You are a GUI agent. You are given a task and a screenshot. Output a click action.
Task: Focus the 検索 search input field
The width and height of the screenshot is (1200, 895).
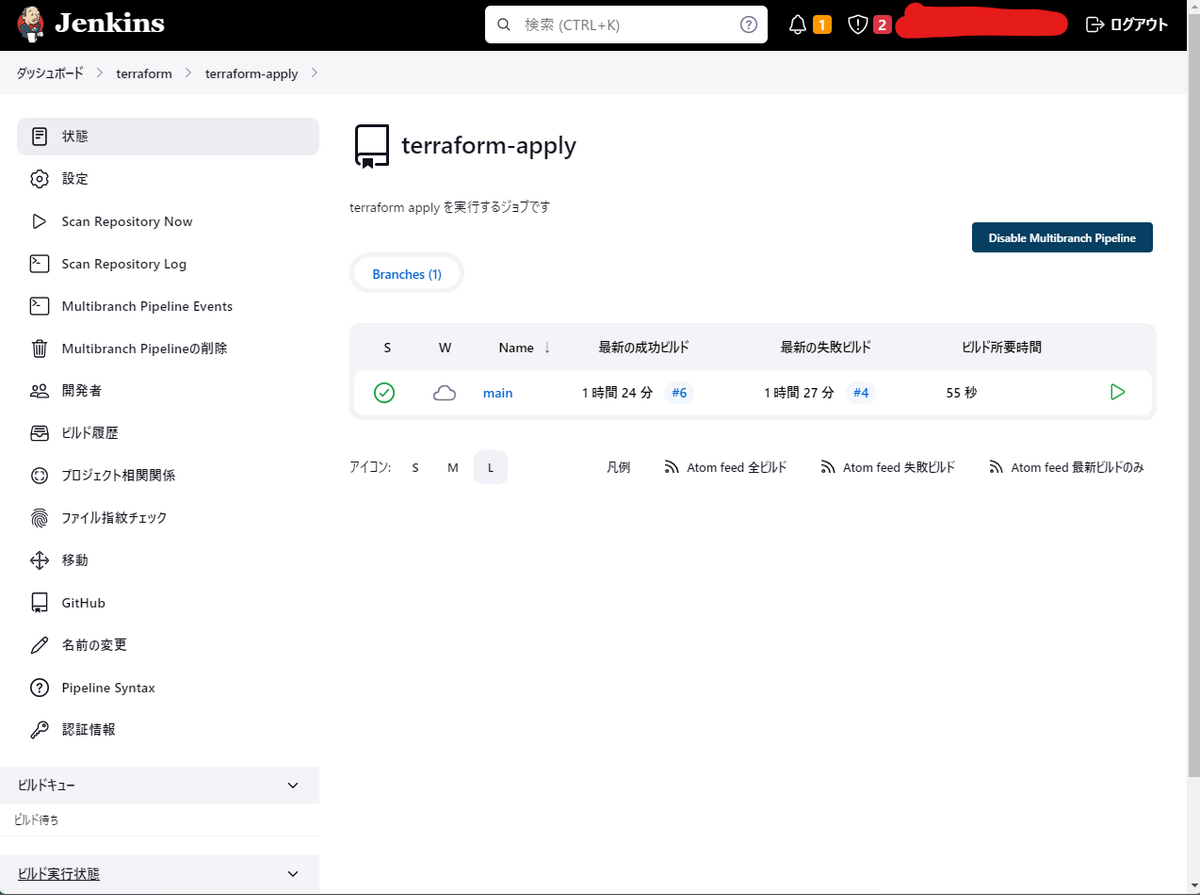coord(626,25)
